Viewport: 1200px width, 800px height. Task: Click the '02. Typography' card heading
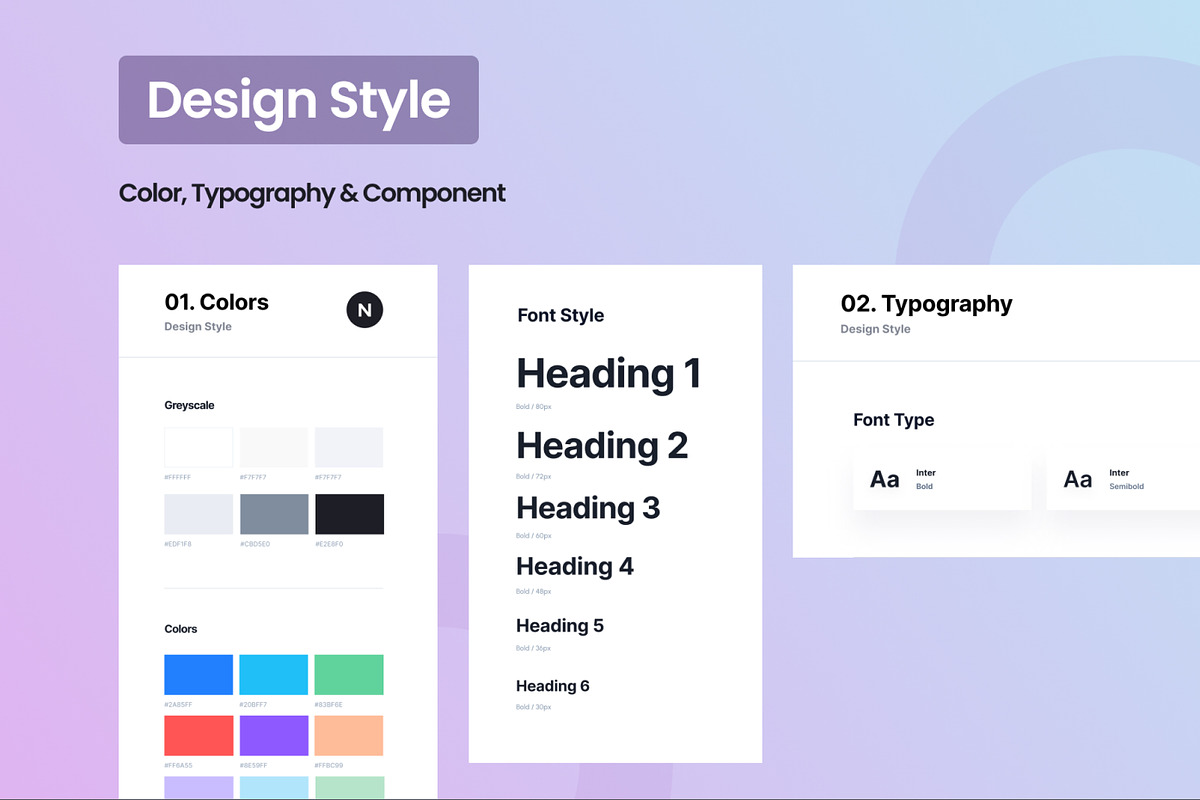927,304
